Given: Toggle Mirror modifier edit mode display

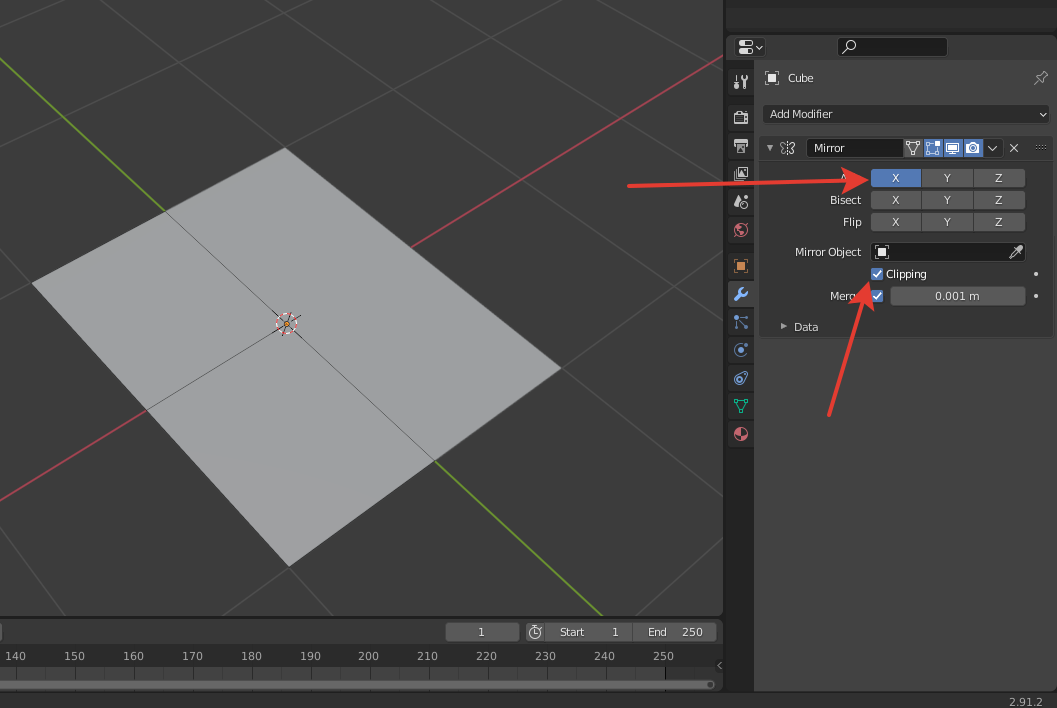Looking at the screenshot, I should click(933, 148).
